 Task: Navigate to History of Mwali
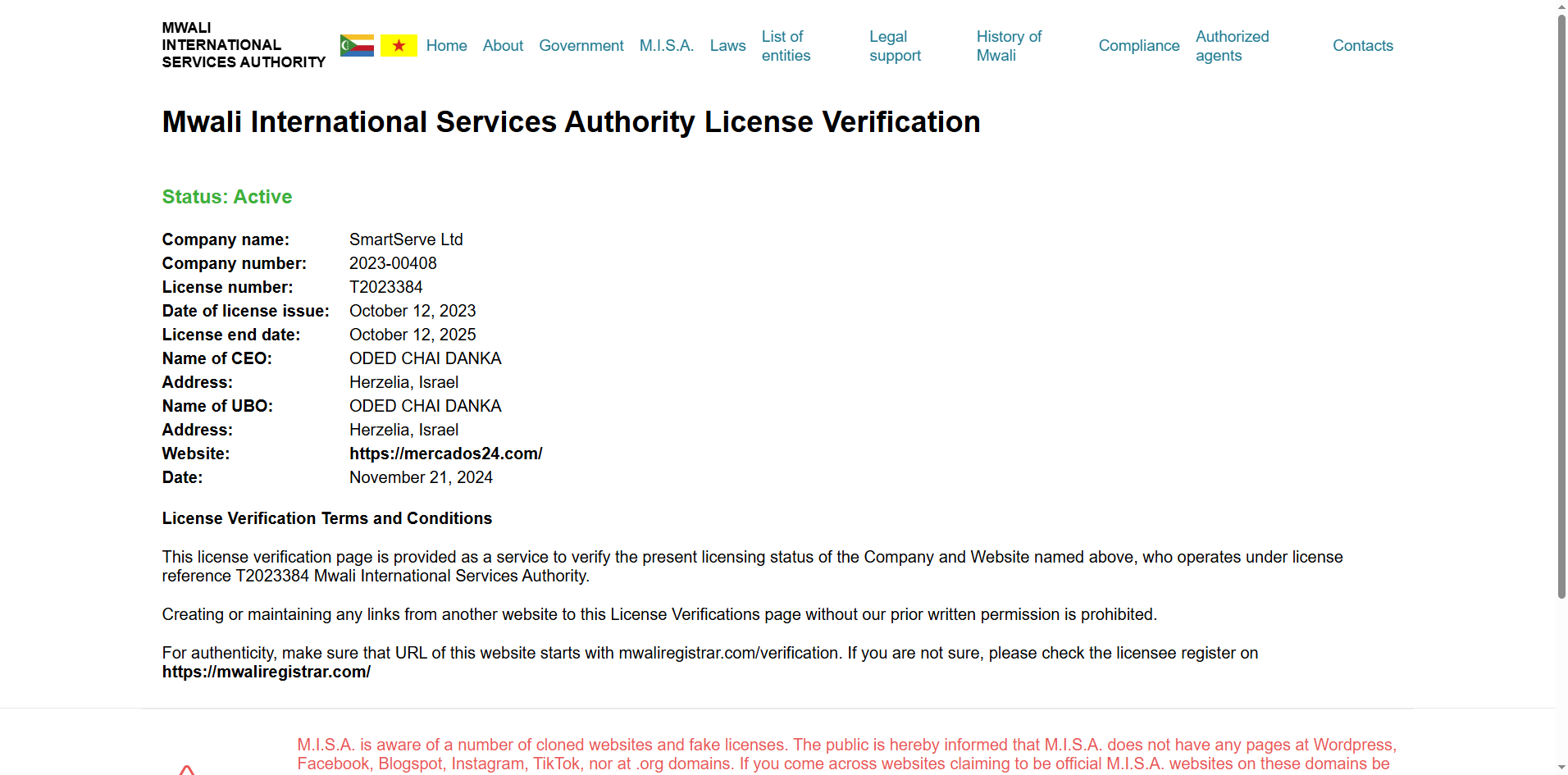pyautogui.click(x=1009, y=46)
